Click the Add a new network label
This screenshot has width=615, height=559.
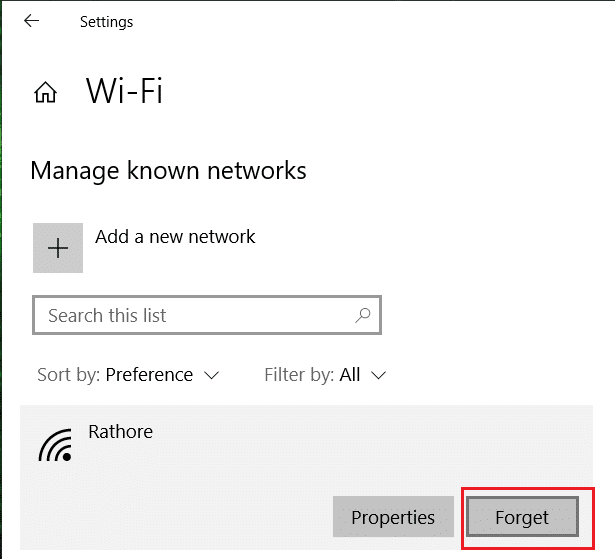(175, 237)
